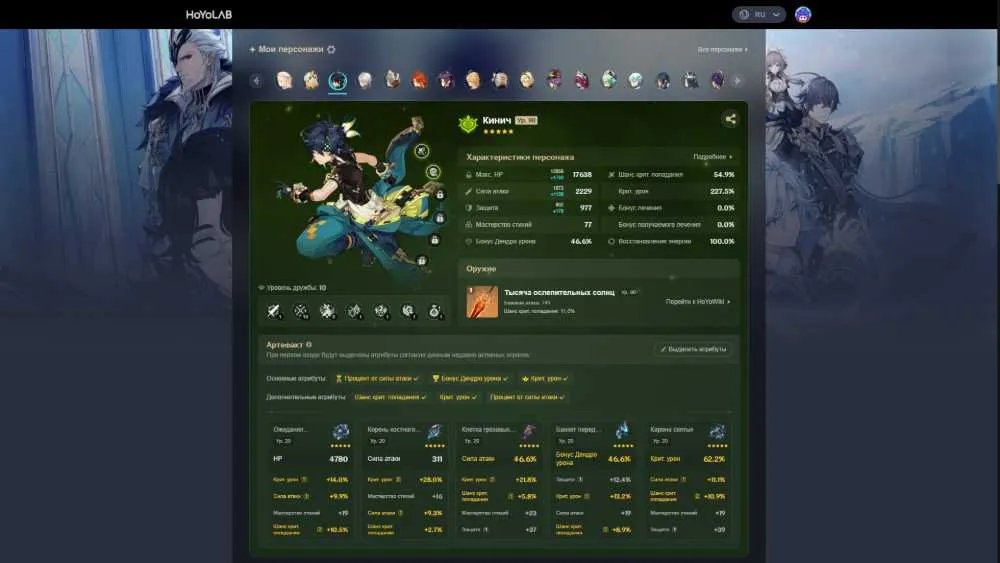Follow the Перейти к HoYoWiki link
This screenshot has height=563, width=1000.
pyautogui.click(x=698, y=302)
